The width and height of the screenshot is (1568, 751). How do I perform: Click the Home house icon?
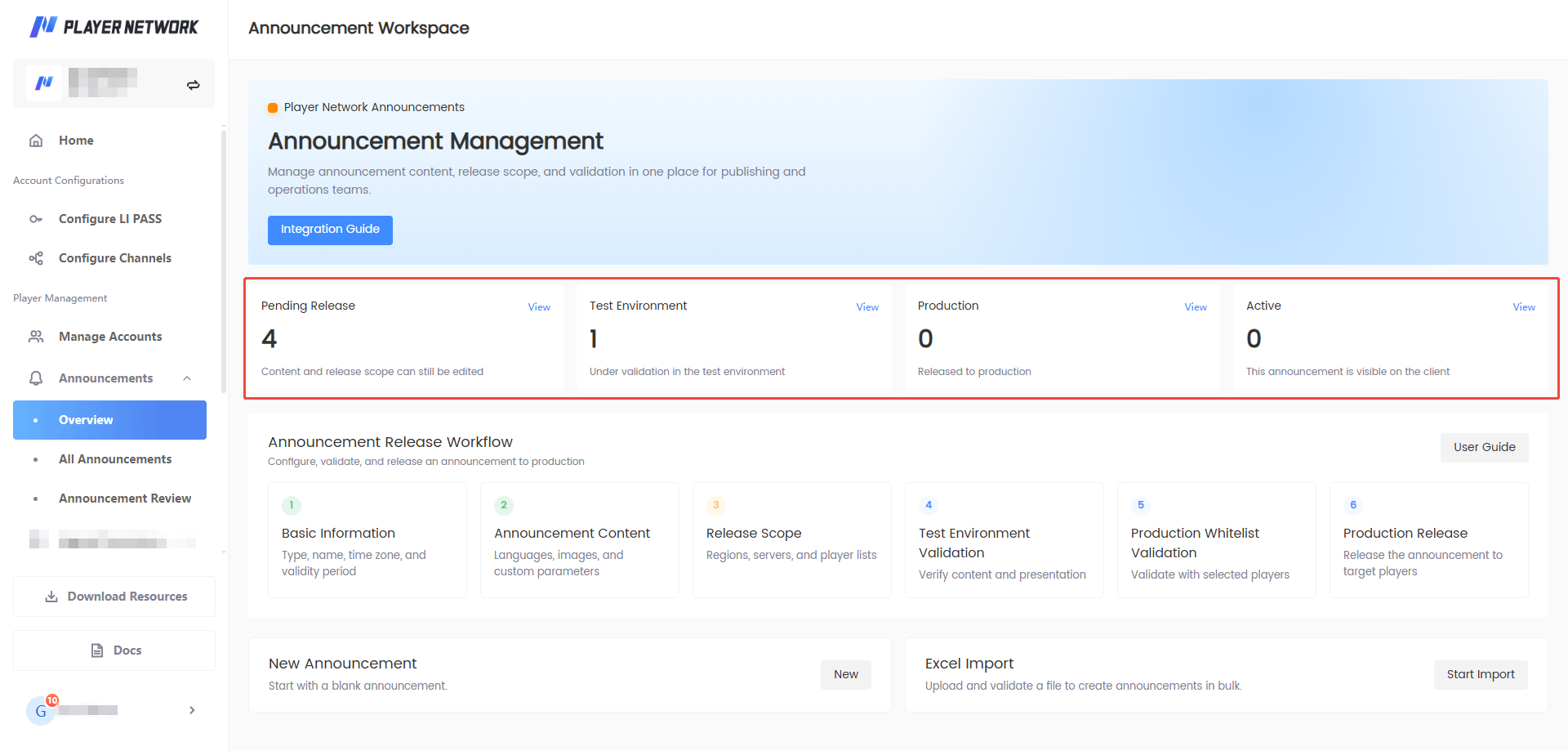(x=36, y=141)
